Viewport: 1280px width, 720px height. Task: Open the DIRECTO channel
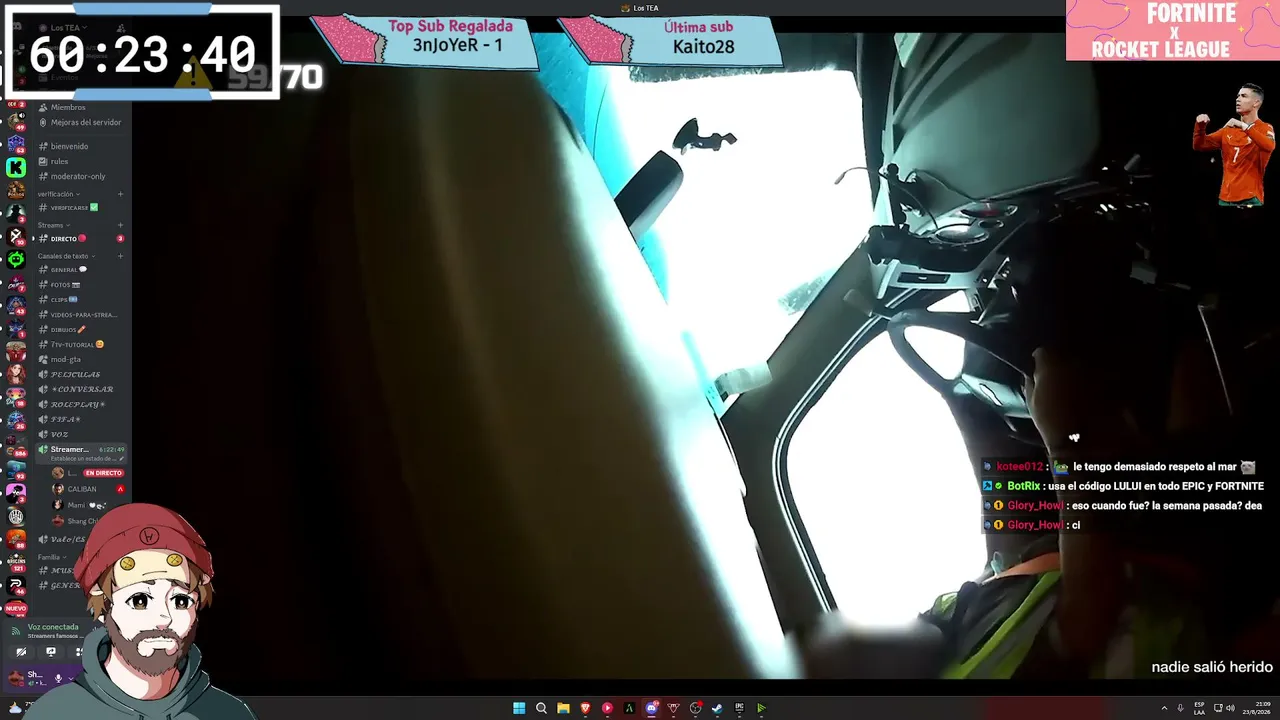(x=64, y=239)
